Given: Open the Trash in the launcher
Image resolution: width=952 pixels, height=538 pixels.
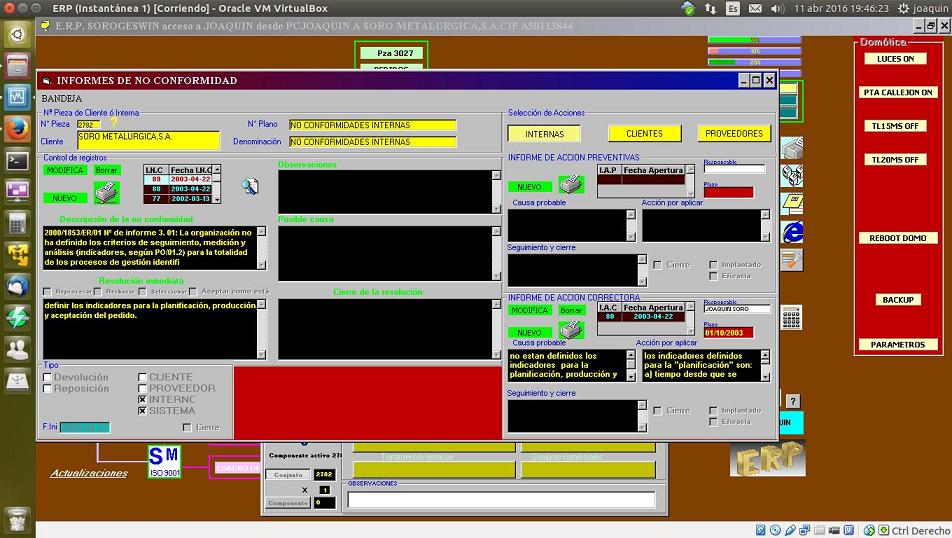Looking at the screenshot, I should pyautogui.click(x=17, y=520).
